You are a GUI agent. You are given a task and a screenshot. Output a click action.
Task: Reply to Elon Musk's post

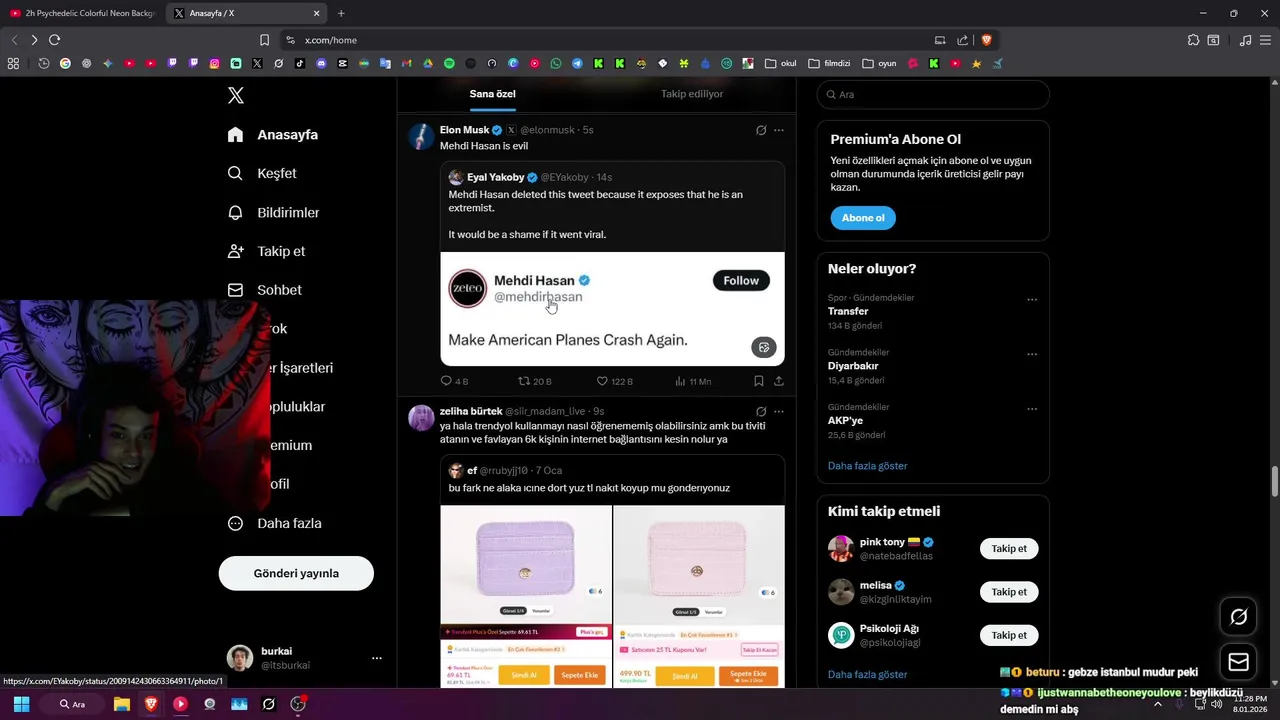click(x=454, y=381)
